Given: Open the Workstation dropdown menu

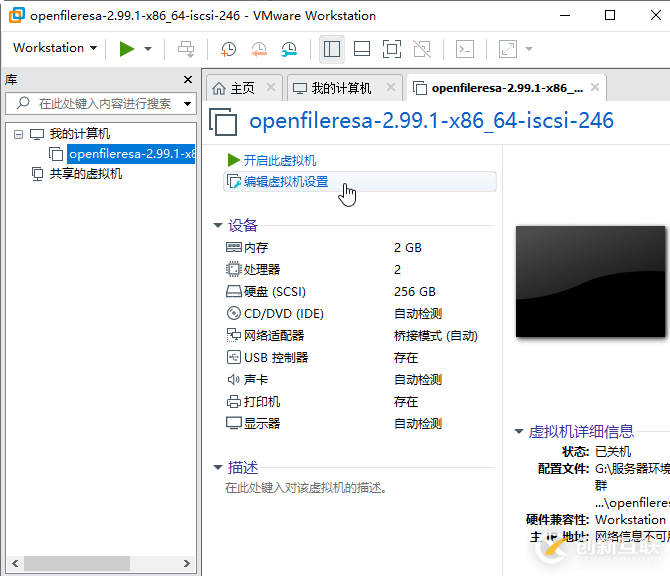Looking at the screenshot, I should tap(55, 48).
